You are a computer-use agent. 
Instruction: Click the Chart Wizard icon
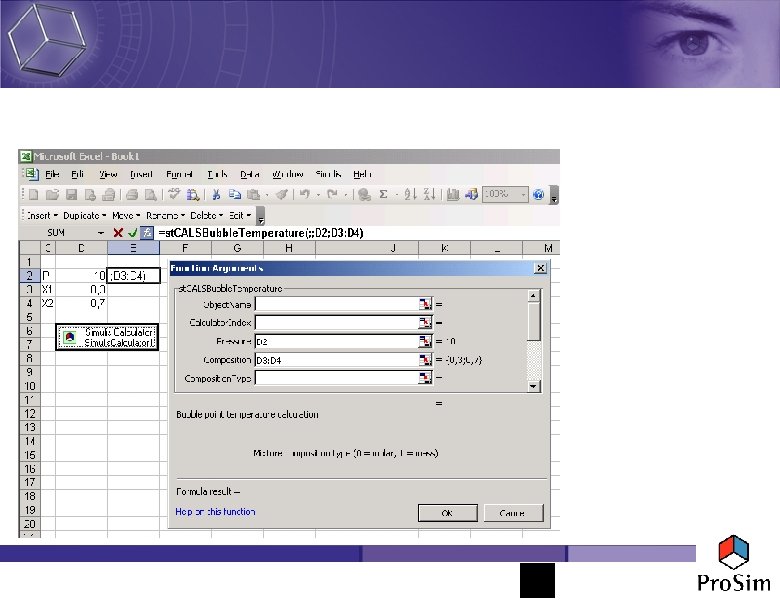[x=452, y=195]
